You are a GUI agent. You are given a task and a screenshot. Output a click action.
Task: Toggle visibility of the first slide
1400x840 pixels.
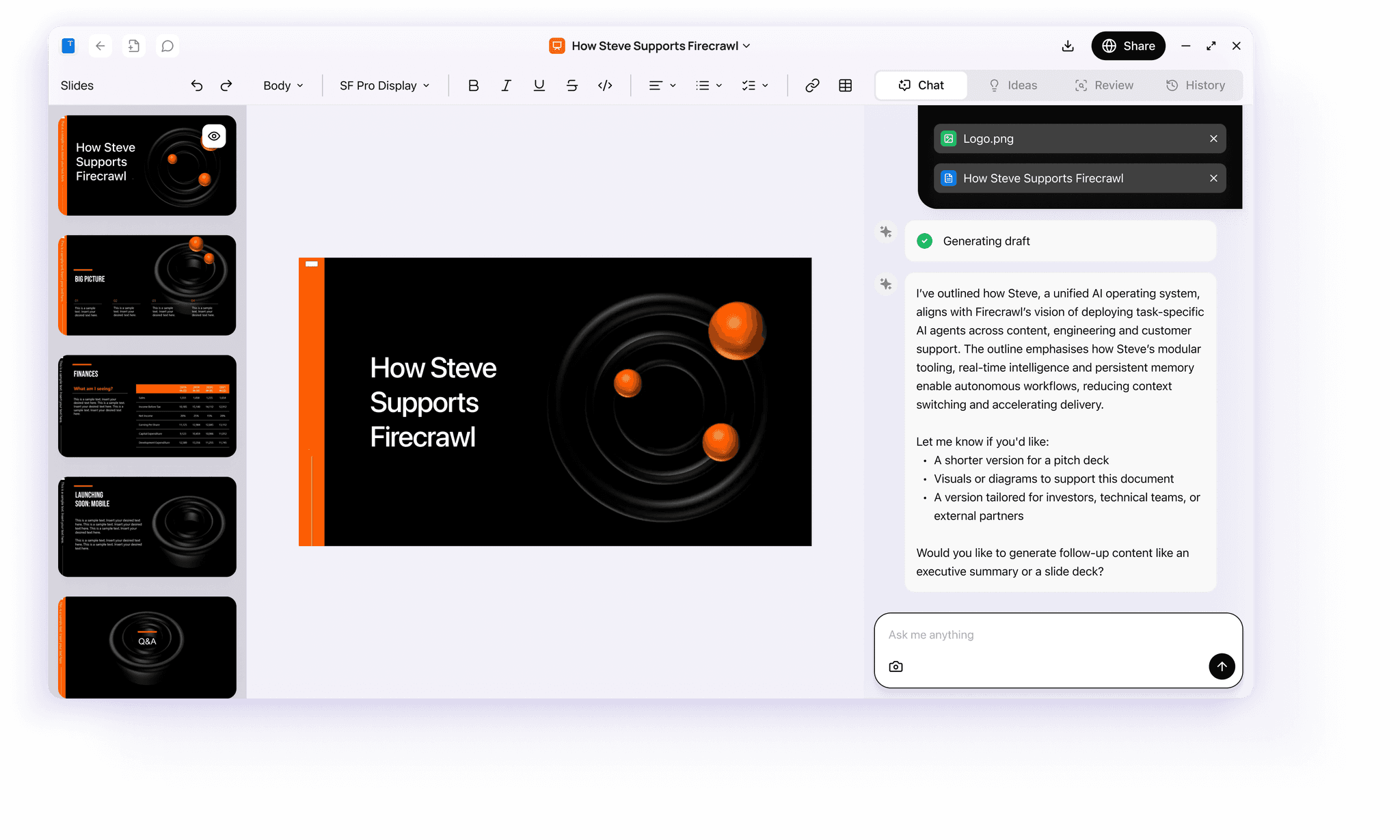(x=214, y=136)
